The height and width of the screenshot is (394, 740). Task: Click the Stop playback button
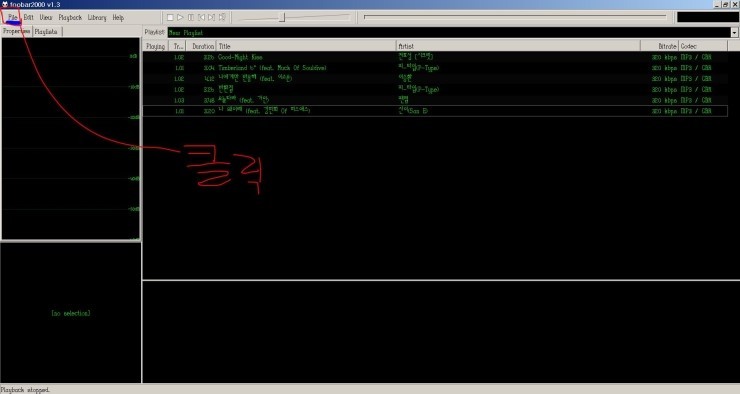(170, 17)
